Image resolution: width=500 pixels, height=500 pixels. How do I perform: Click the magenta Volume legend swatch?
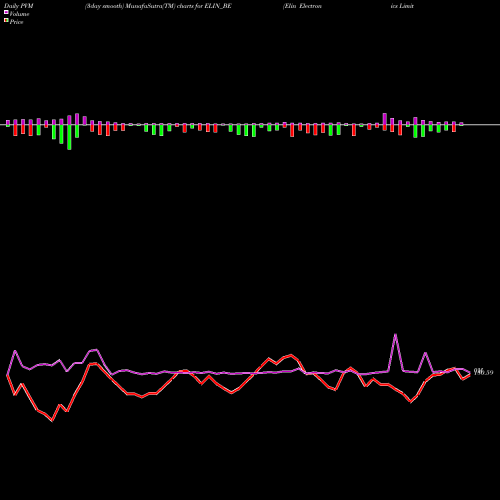[6, 12]
